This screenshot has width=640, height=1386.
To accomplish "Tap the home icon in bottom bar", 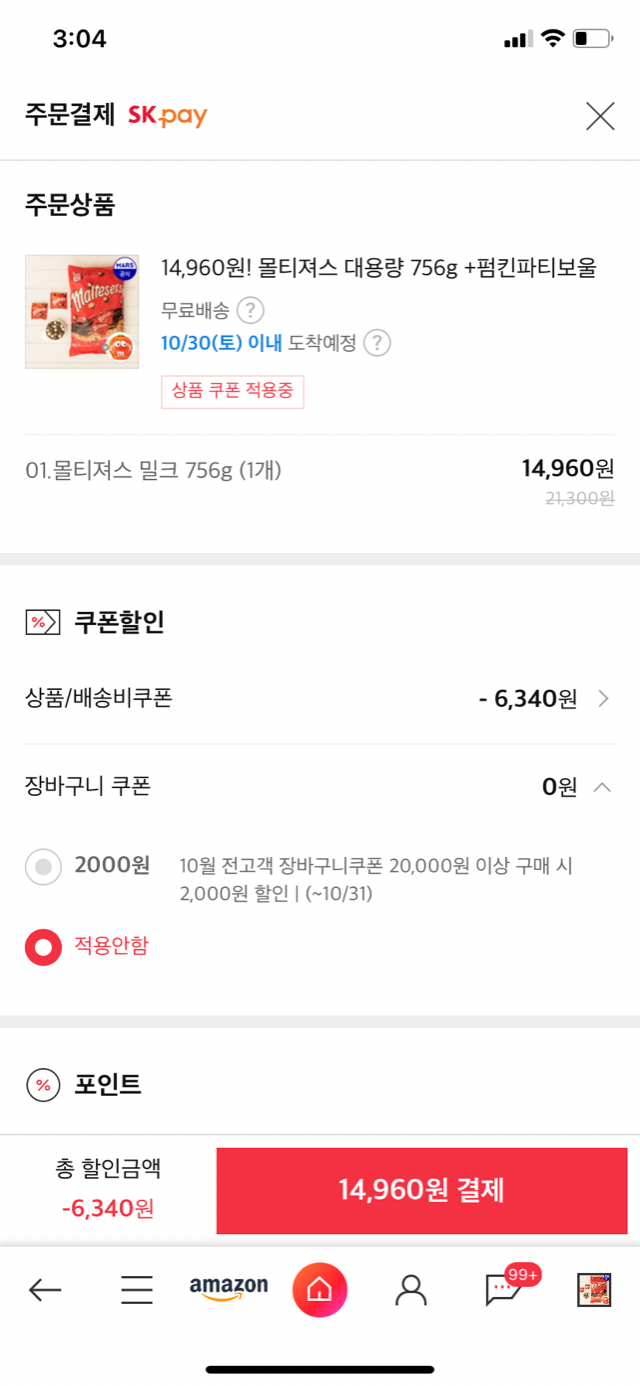I will 319,1290.
